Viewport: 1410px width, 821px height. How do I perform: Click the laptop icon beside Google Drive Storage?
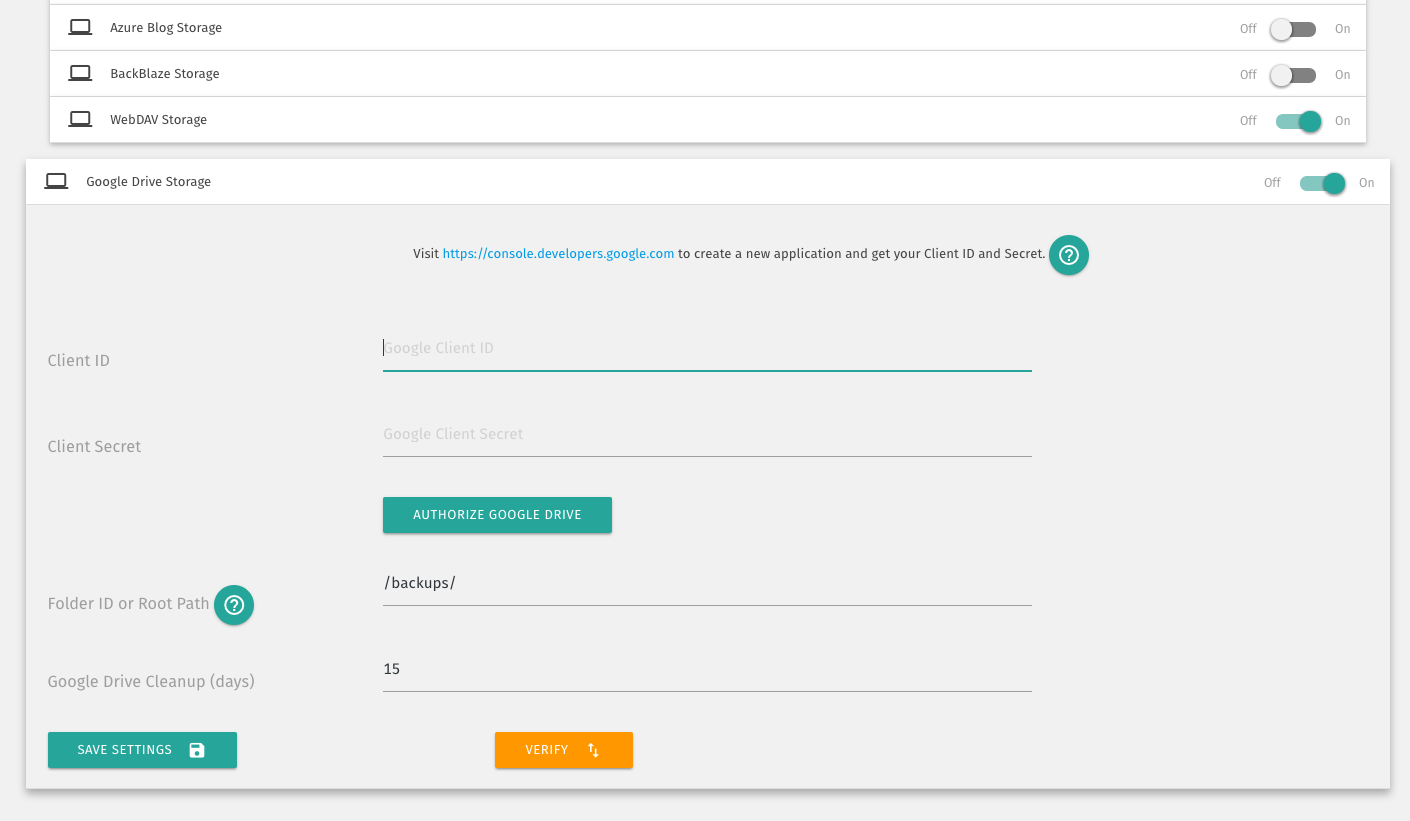click(x=56, y=181)
